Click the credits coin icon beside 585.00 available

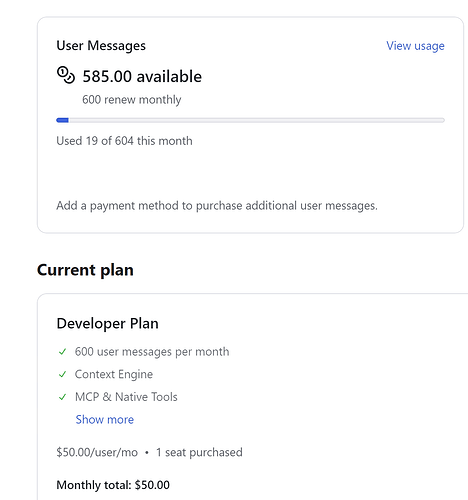coord(66,75)
